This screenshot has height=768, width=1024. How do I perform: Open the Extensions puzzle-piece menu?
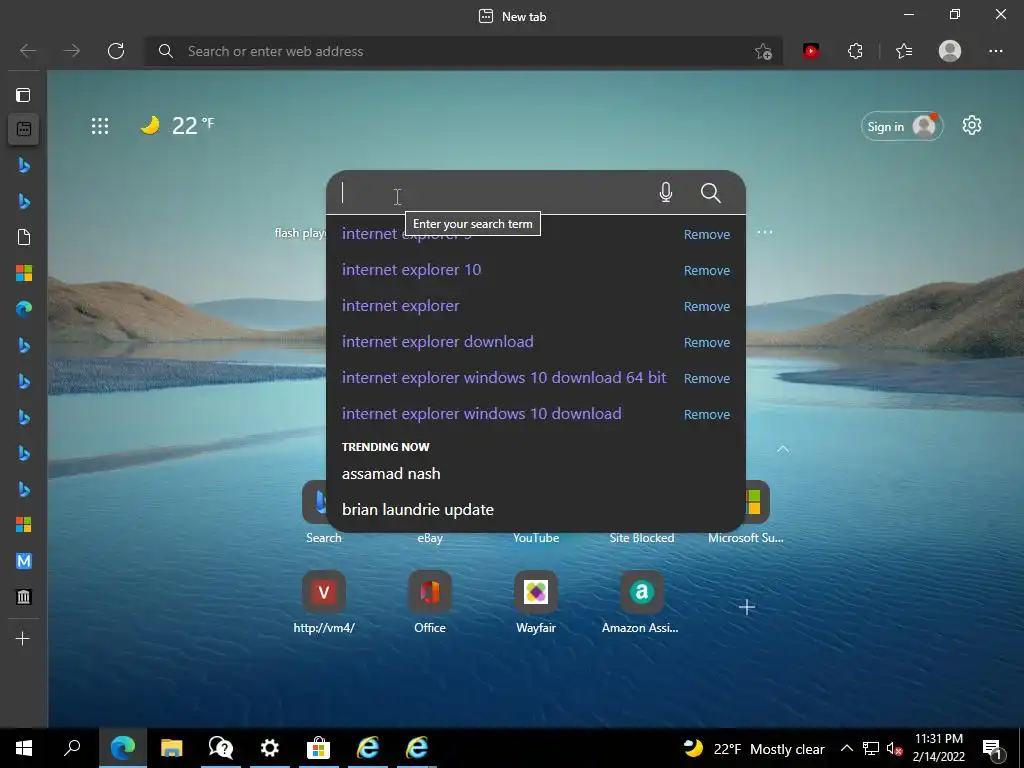(855, 51)
